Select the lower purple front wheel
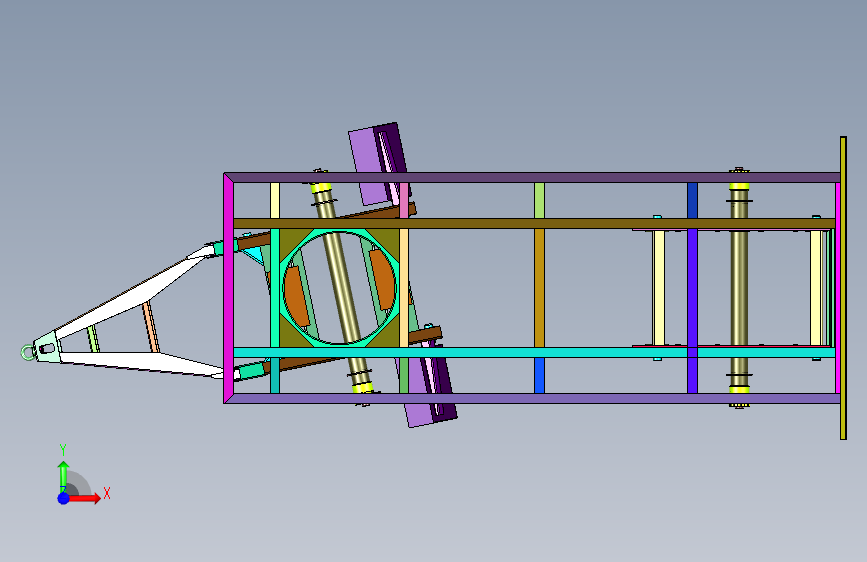Viewport: 867px width, 562px height. [x=421, y=407]
